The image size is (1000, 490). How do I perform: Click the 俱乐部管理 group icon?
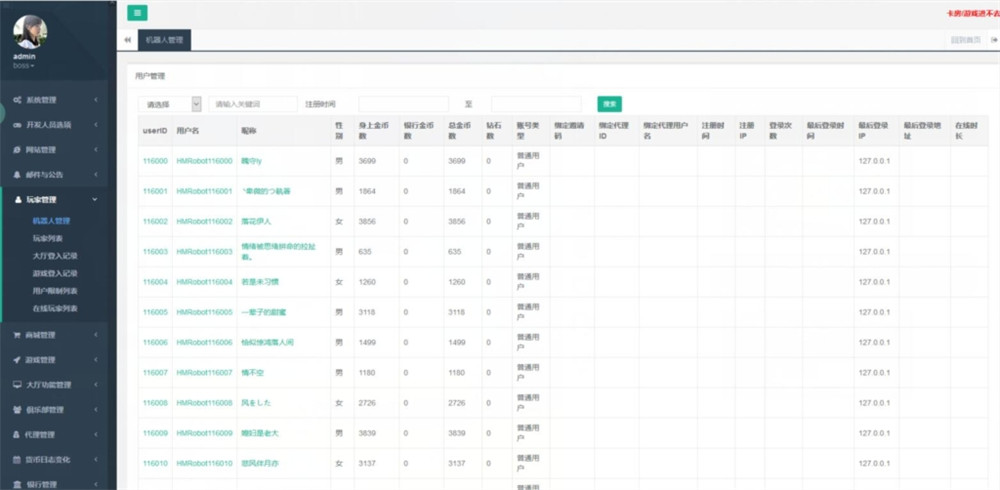17,409
